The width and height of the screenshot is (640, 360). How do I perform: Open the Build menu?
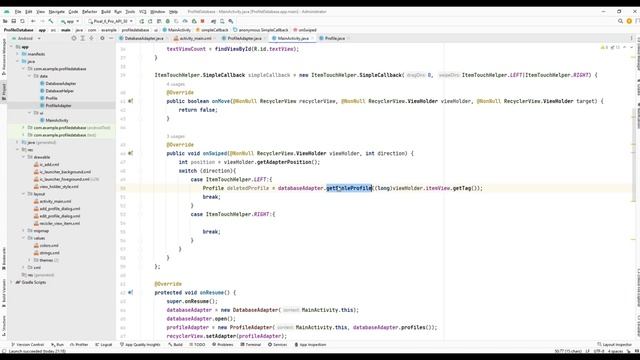pyautogui.click(x=106, y=12)
